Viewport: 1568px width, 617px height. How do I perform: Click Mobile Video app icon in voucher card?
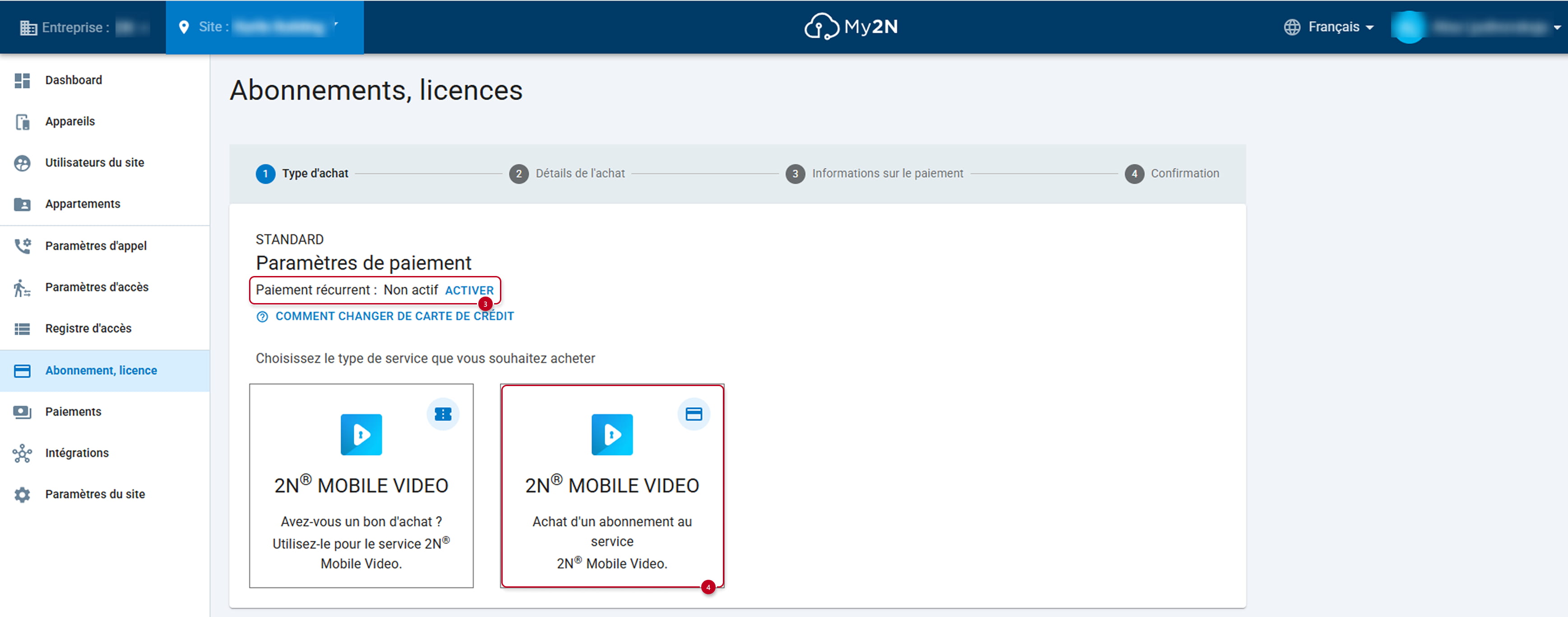click(x=361, y=434)
